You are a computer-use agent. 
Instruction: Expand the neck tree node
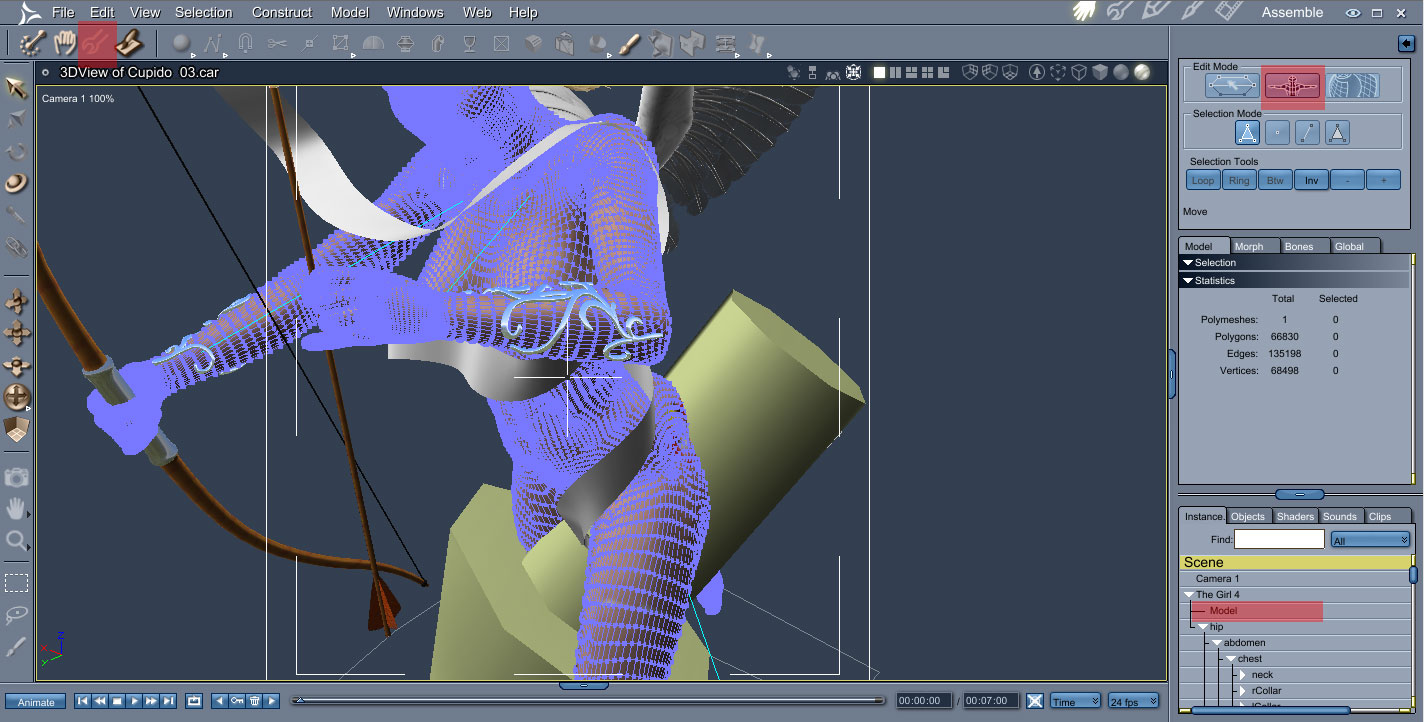click(1243, 675)
